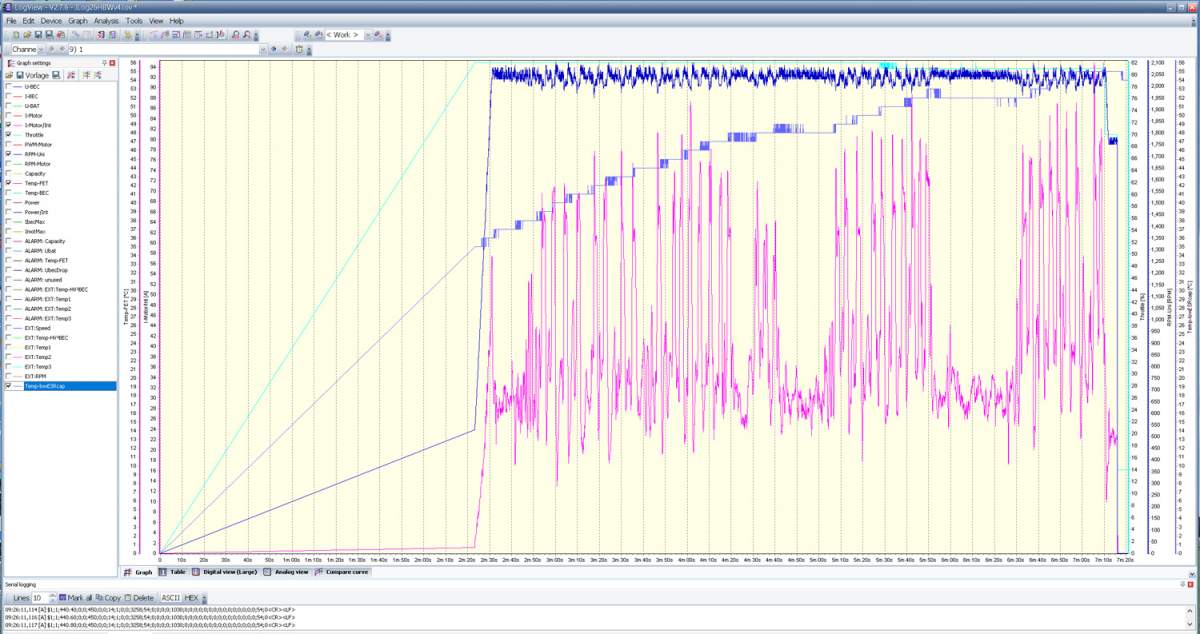Switch serial log to ASCII mode
Screen dimensions: 1200x634
pyautogui.click(x=171, y=597)
